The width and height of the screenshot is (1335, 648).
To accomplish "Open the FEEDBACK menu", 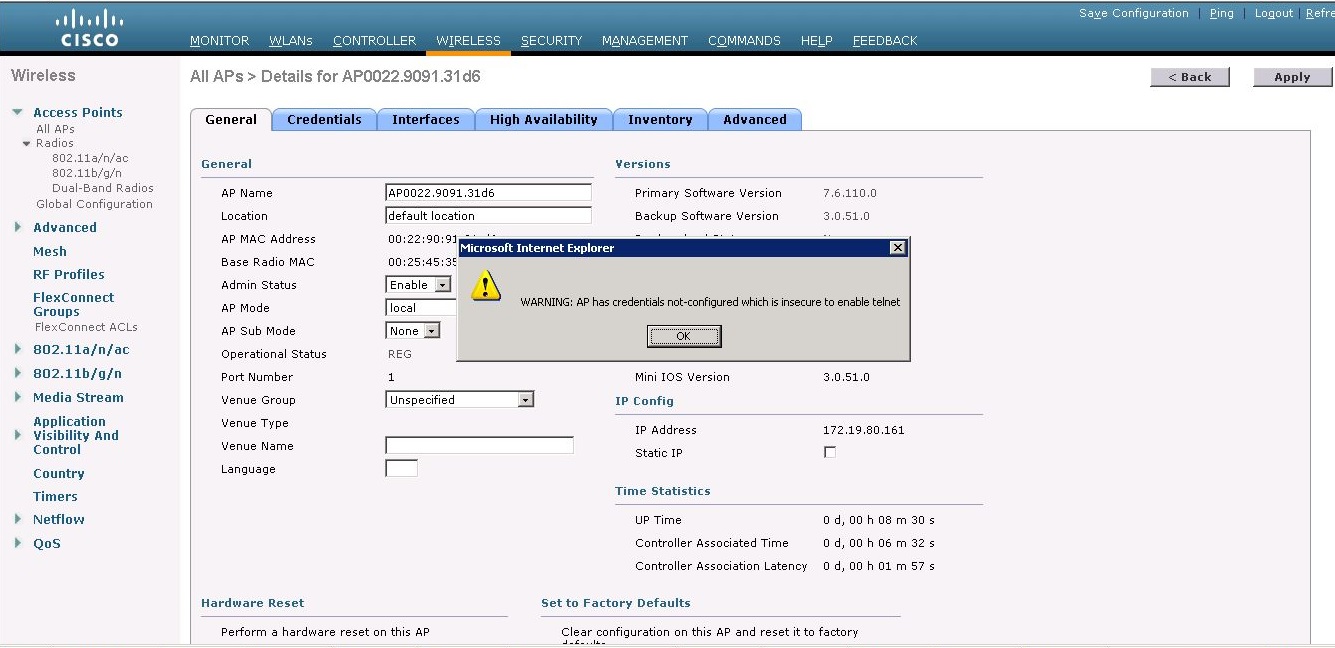I will click(885, 41).
